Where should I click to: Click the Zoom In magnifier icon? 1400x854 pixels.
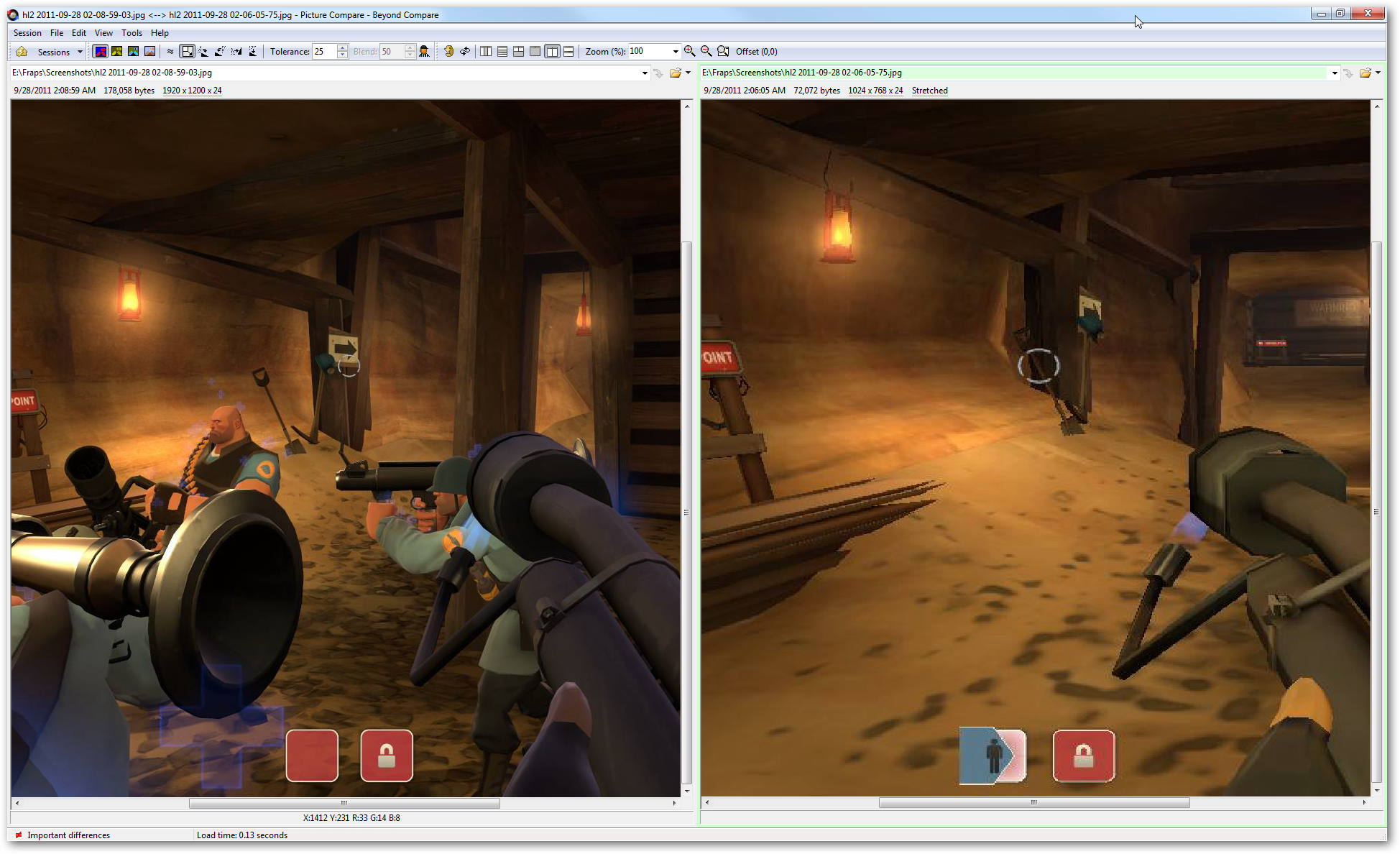pyautogui.click(x=690, y=52)
